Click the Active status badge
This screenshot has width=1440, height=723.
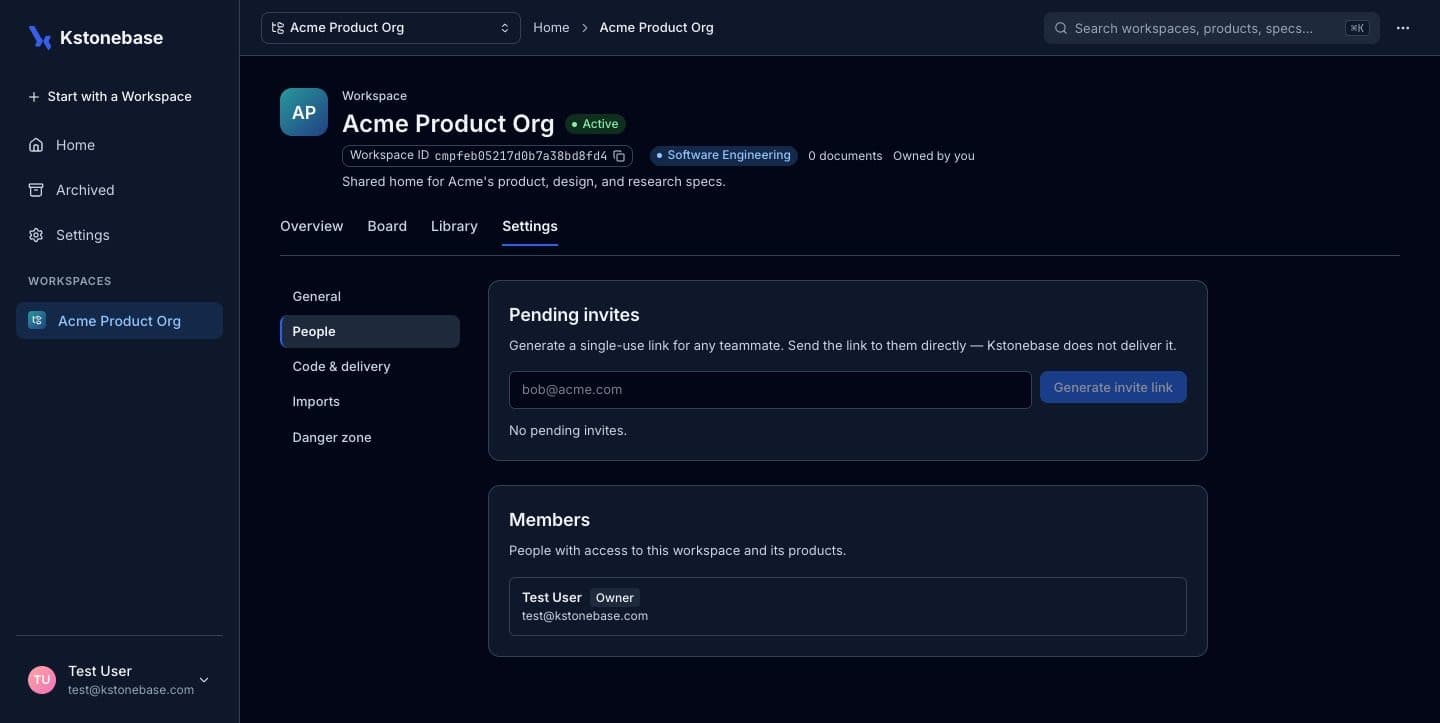pos(595,124)
